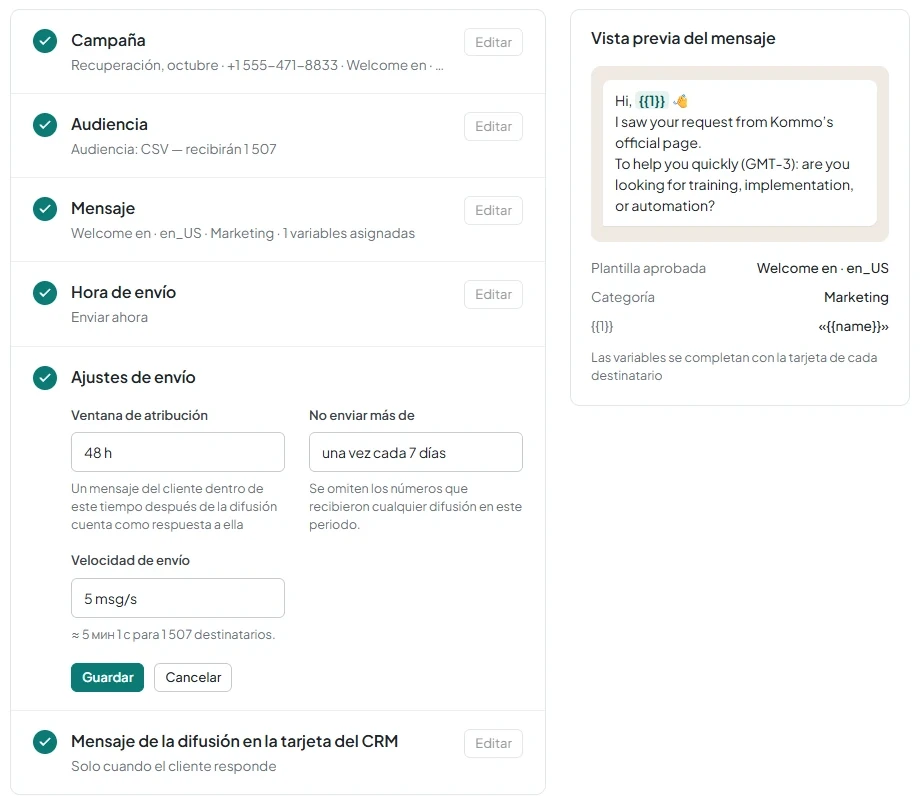The width and height of the screenshot is (920, 796).
Task: Click the 'Ventana de atribución' label
Action: coord(140,415)
